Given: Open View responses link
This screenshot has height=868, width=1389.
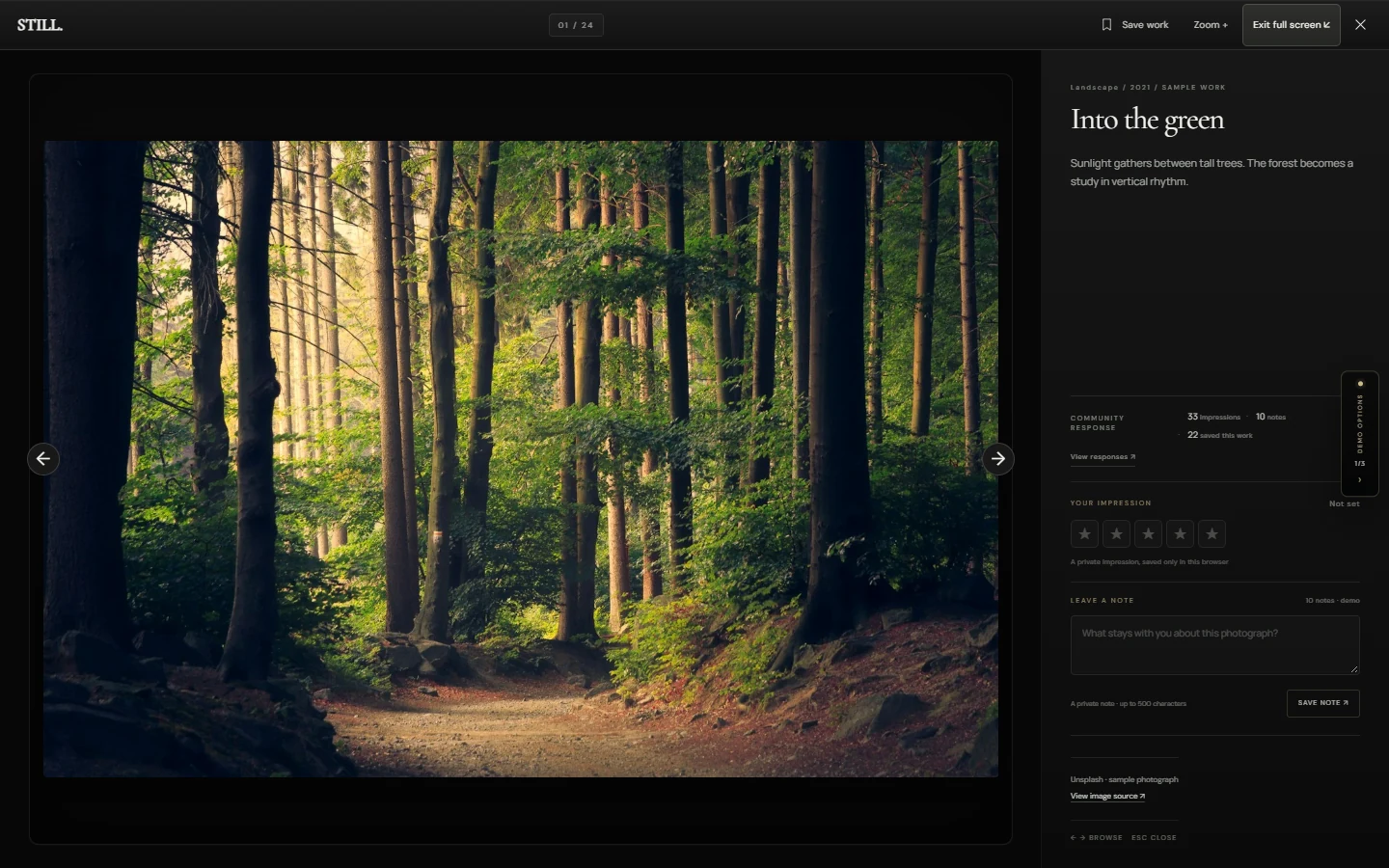Looking at the screenshot, I should (1103, 457).
